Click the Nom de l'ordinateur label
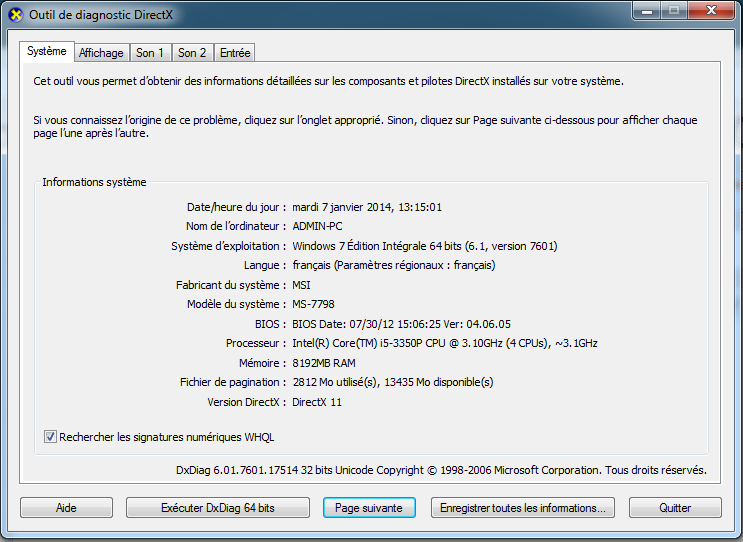This screenshot has width=743, height=542. 236,226
